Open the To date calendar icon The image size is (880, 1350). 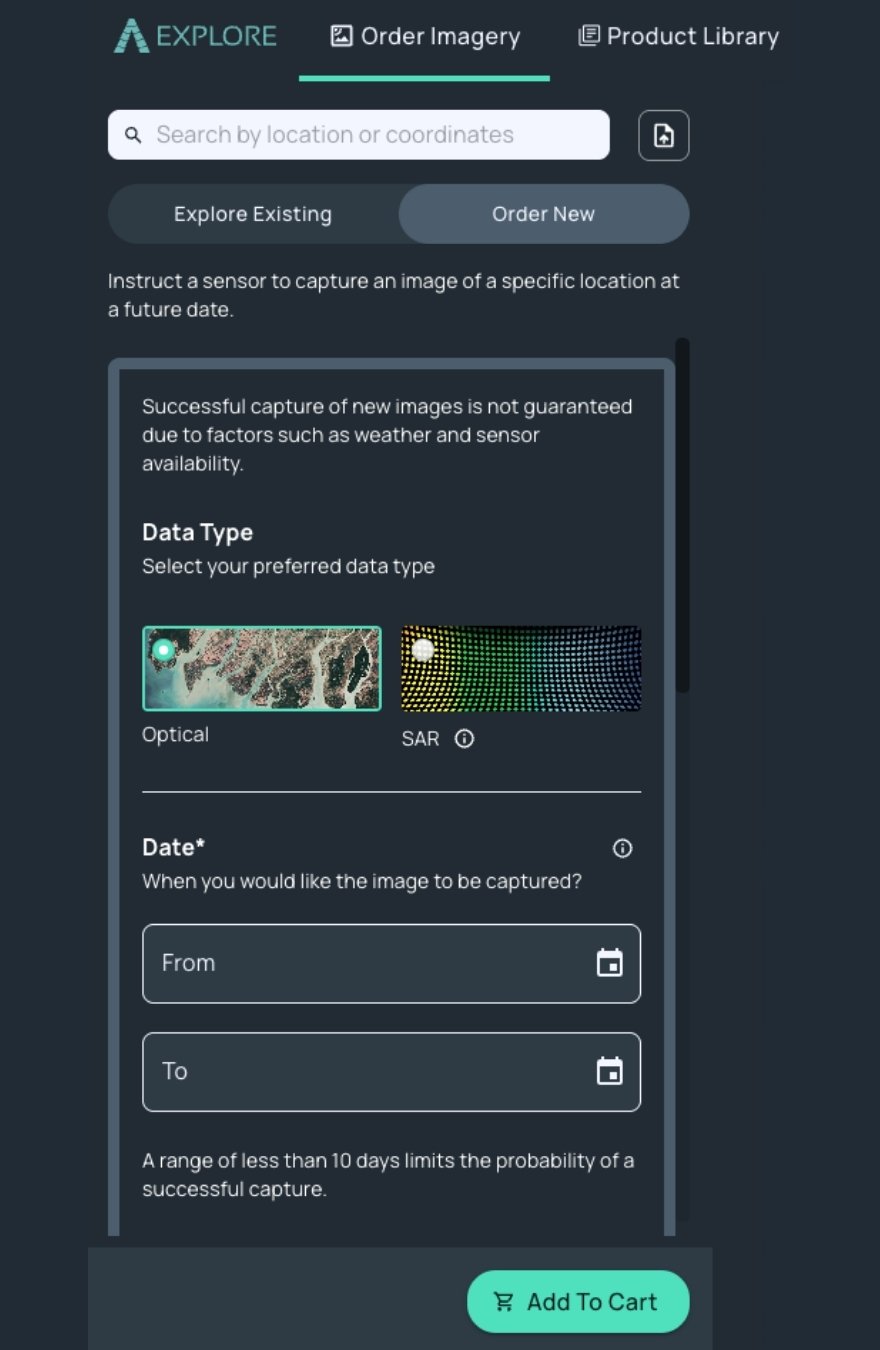pos(609,1071)
